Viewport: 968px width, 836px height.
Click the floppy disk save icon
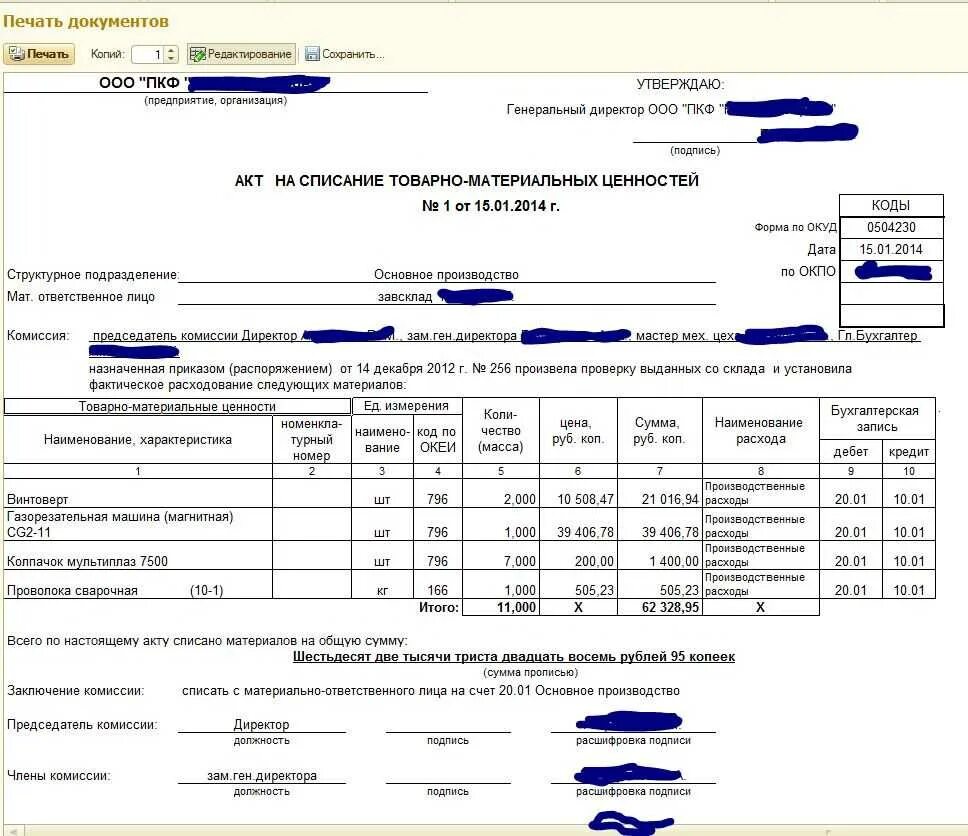point(312,54)
